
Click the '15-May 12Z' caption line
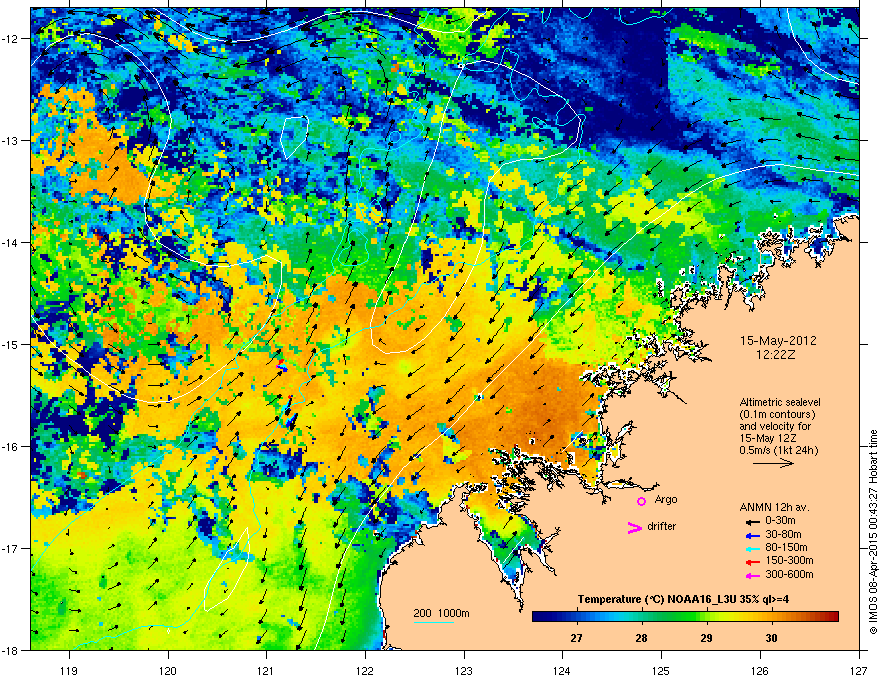[x=766, y=438]
